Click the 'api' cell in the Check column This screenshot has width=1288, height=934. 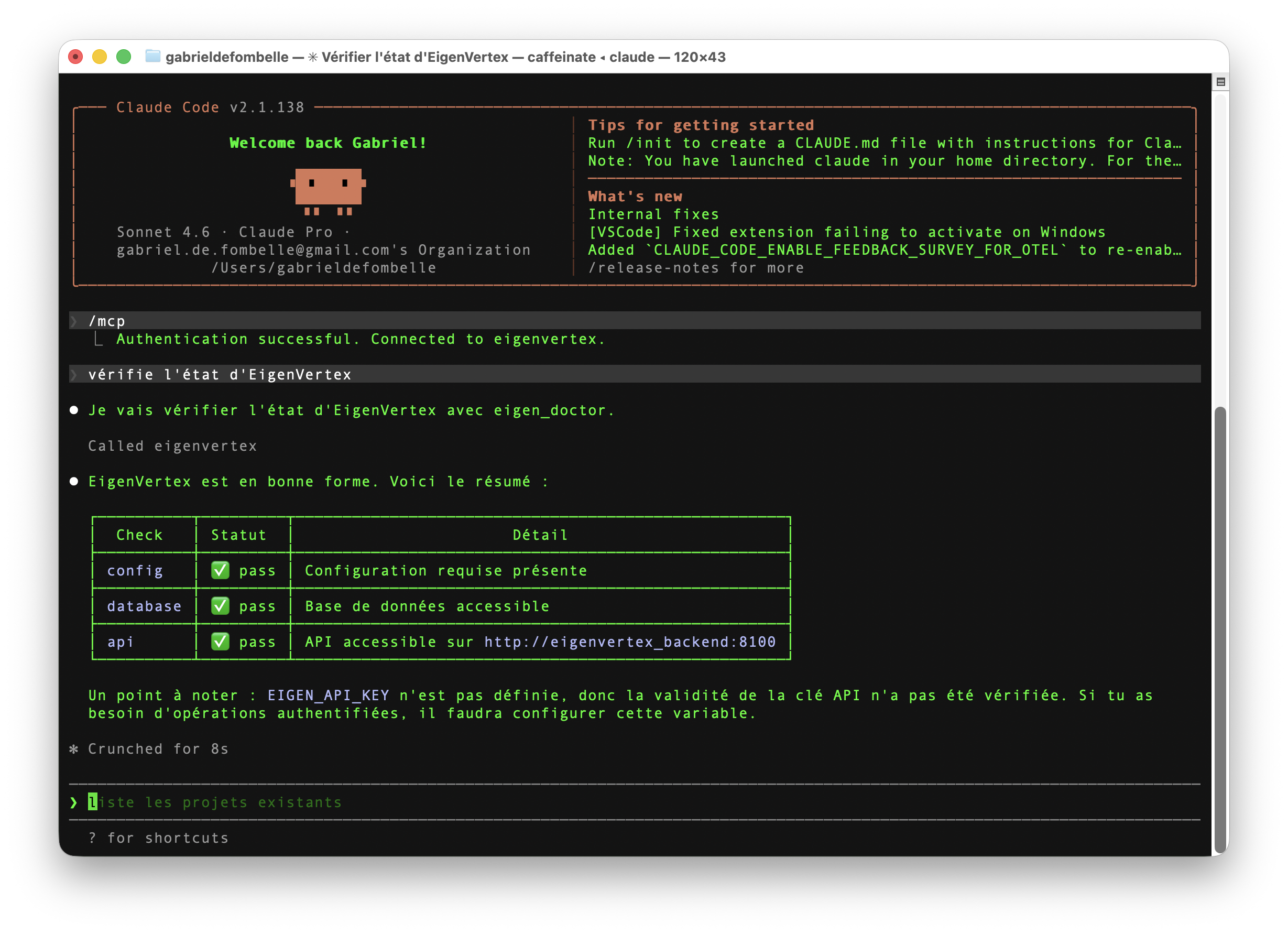[121, 642]
